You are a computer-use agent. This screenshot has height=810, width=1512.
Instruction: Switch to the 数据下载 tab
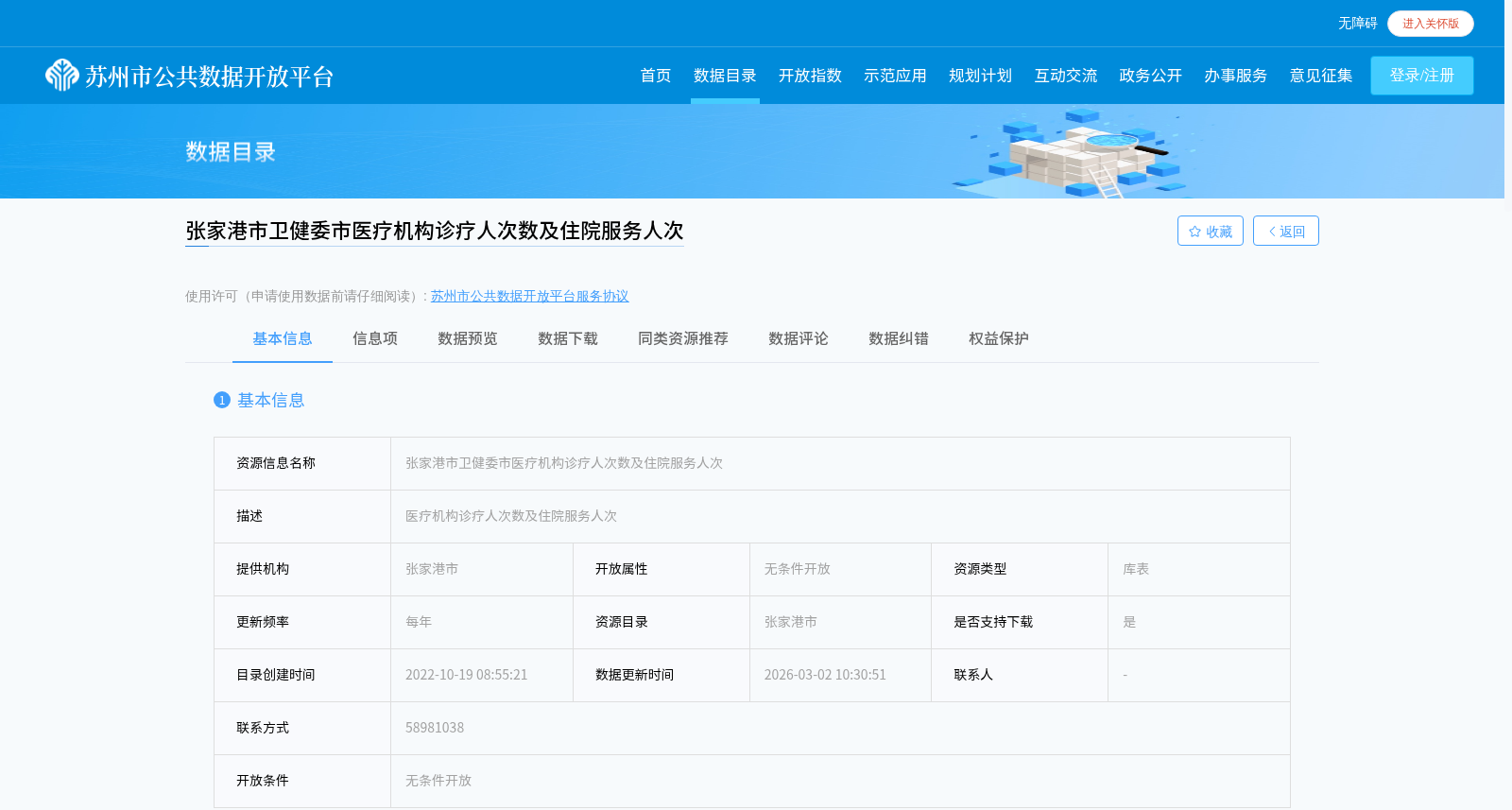coord(568,338)
